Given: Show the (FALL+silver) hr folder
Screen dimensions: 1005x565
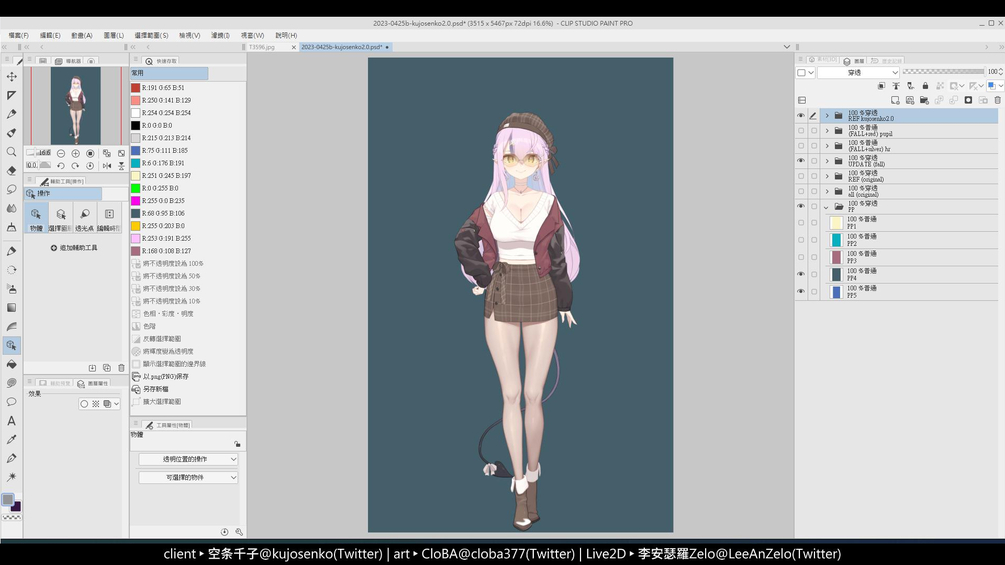Looking at the screenshot, I should tap(801, 146).
